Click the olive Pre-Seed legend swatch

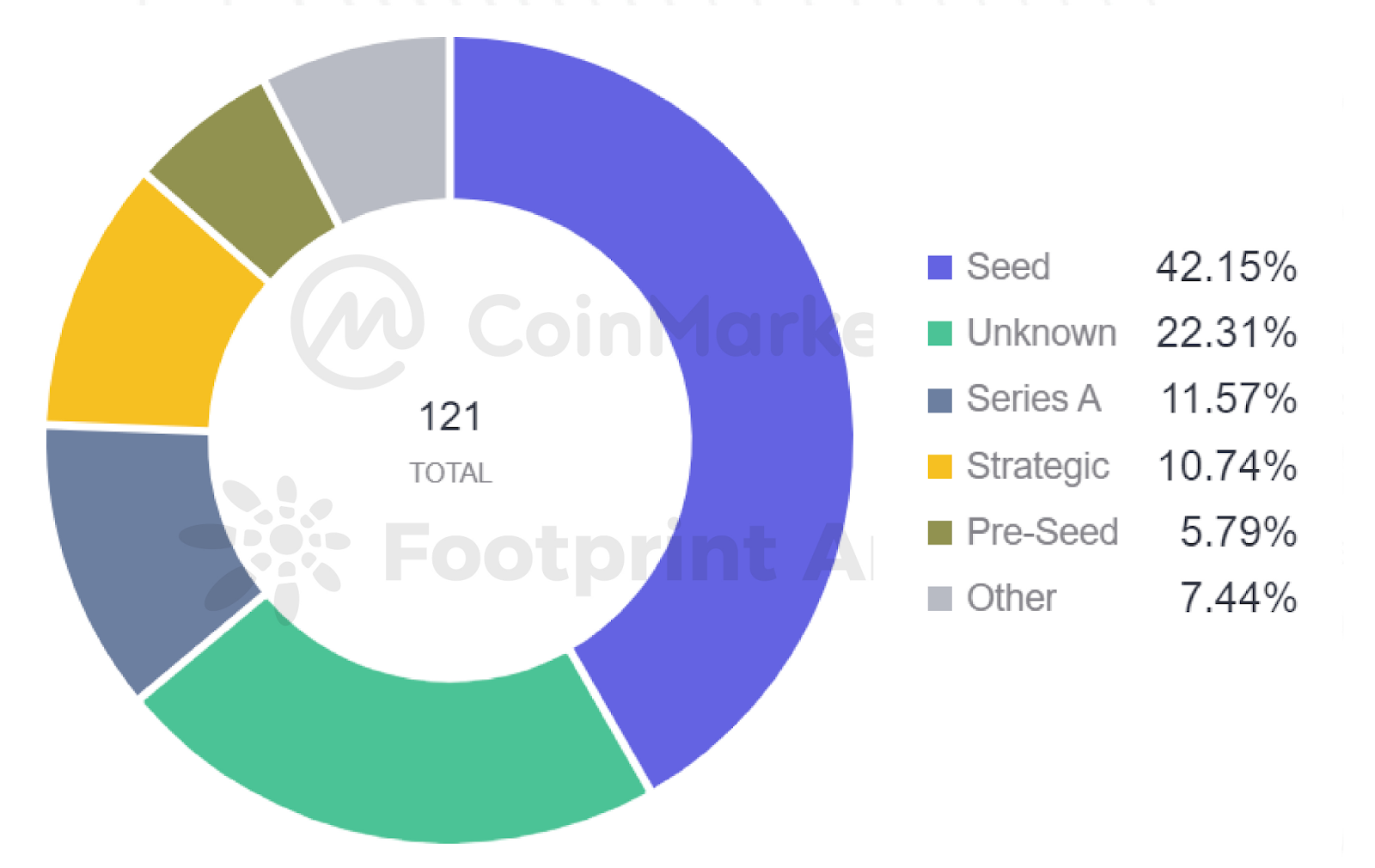939,532
